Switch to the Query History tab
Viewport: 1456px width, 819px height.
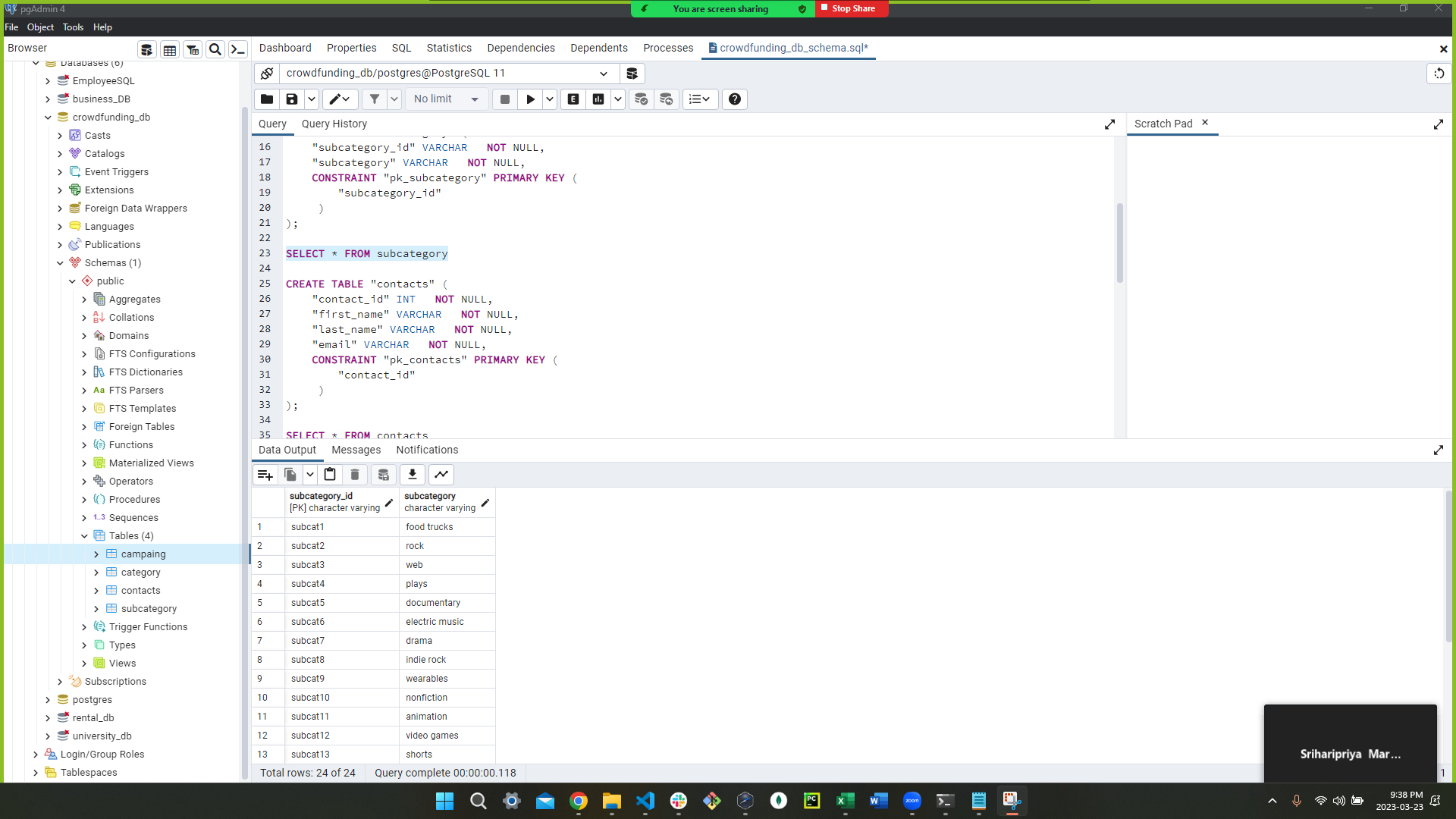[x=334, y=124]
